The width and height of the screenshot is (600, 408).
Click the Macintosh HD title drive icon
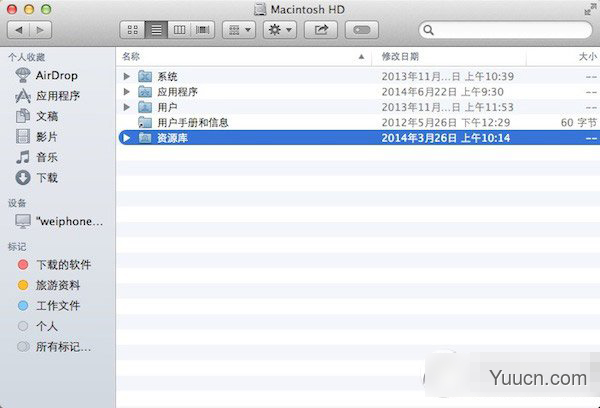pyautogui.click(x=260, y=10)
